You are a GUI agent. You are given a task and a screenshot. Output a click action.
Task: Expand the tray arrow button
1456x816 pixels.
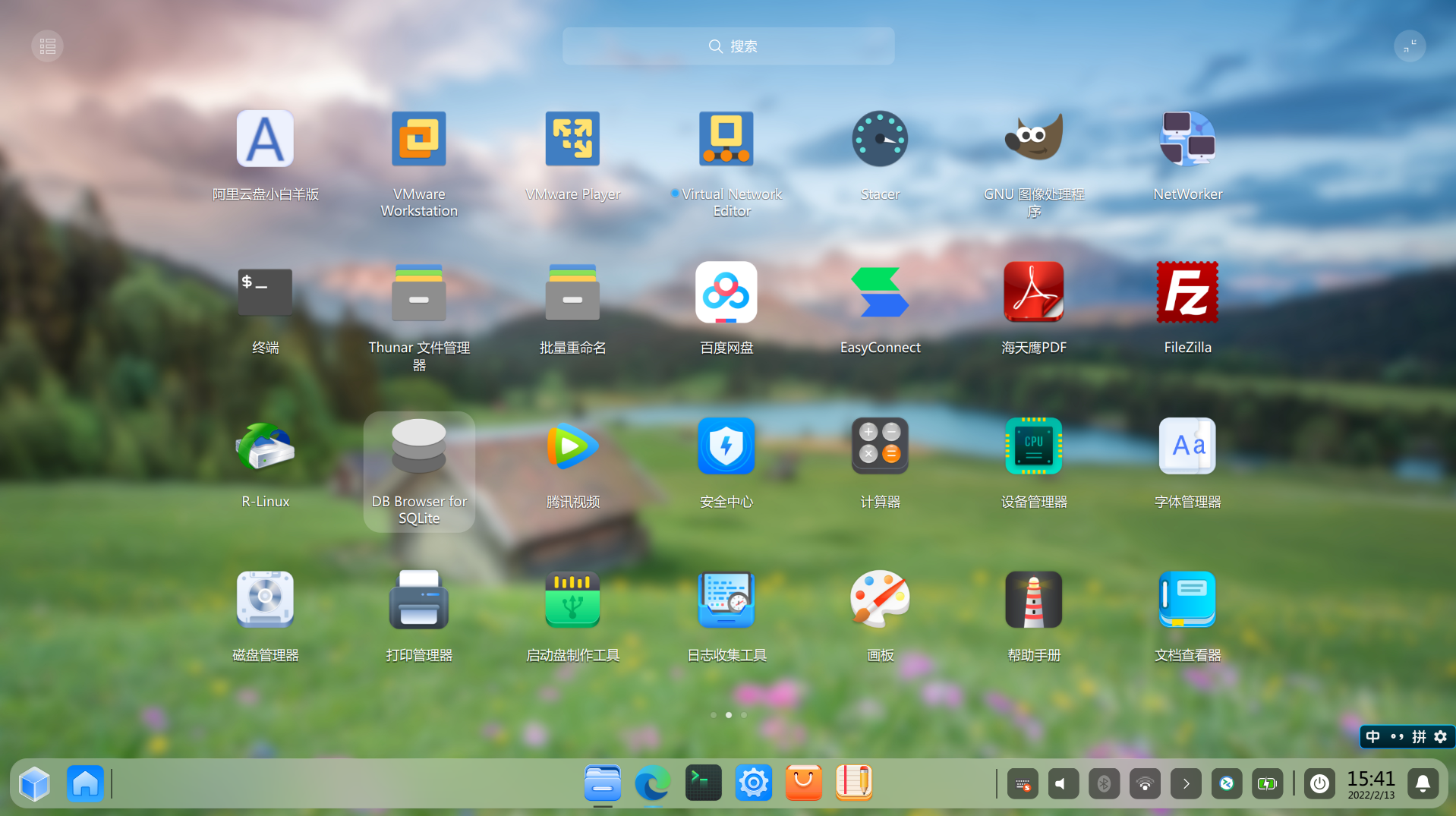(x=1186, y=784)
